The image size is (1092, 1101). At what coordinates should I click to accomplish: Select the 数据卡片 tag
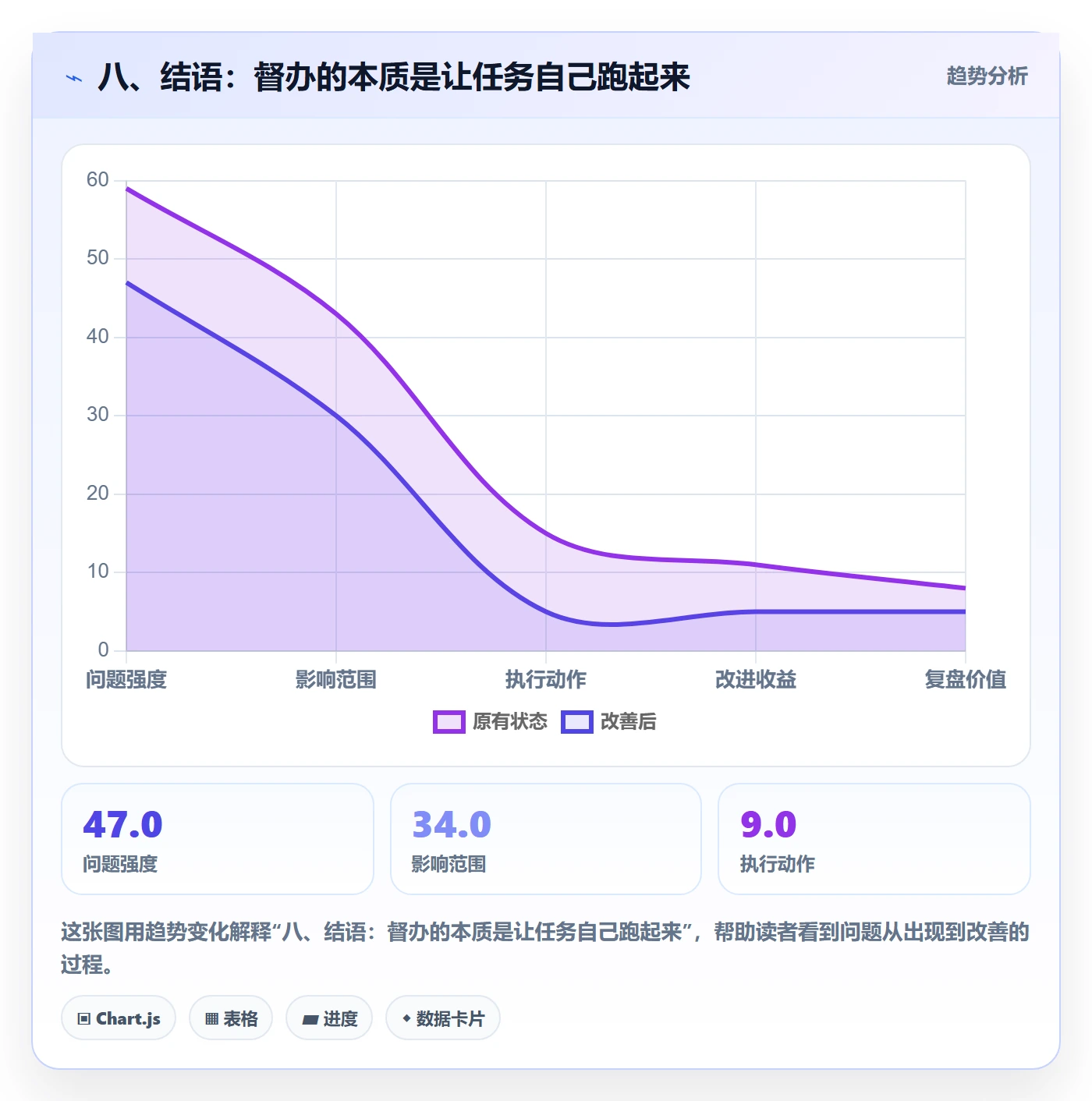pos(443,1018)
